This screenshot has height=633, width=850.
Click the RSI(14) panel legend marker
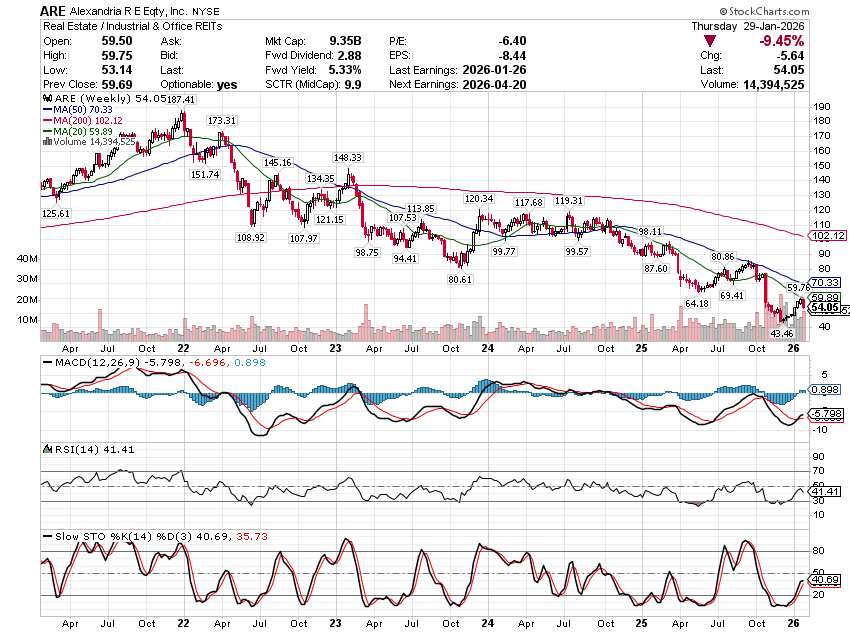(46, 450)
